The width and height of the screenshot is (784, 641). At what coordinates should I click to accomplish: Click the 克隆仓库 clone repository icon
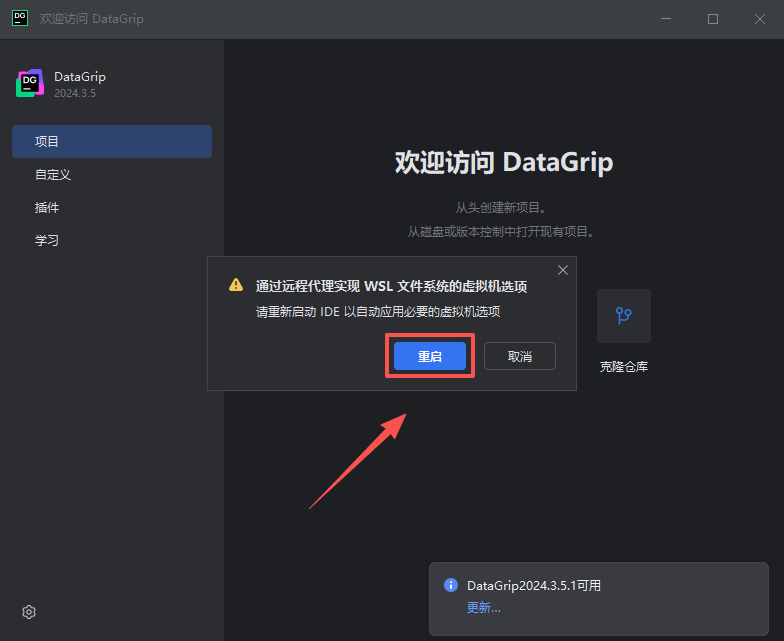(x=624, y=316)
